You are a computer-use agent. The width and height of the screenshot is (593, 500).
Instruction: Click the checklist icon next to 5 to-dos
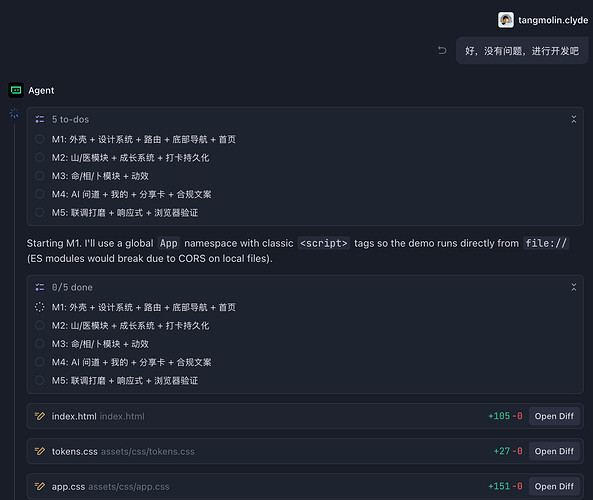tap(40, 120)
